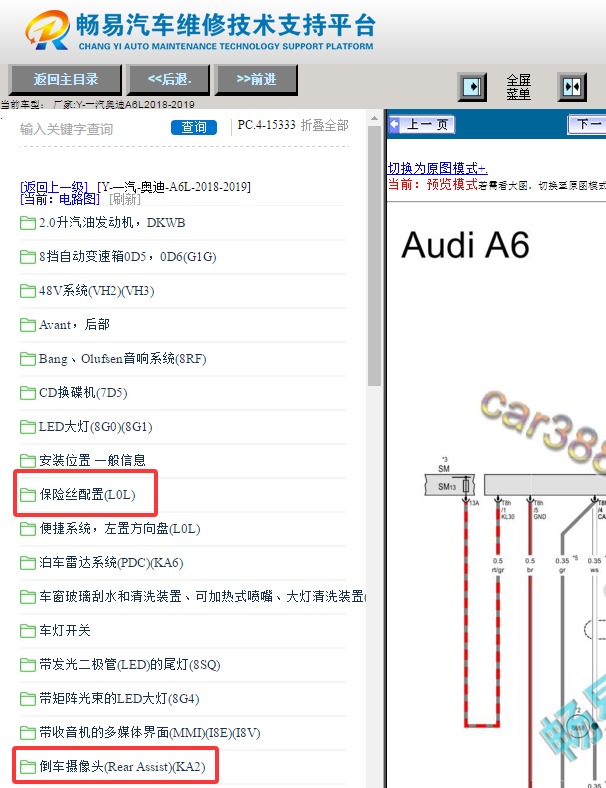Screen dimensions: 606x788
Task: Open the 车灯开关 folder
Action: (65, 631)
